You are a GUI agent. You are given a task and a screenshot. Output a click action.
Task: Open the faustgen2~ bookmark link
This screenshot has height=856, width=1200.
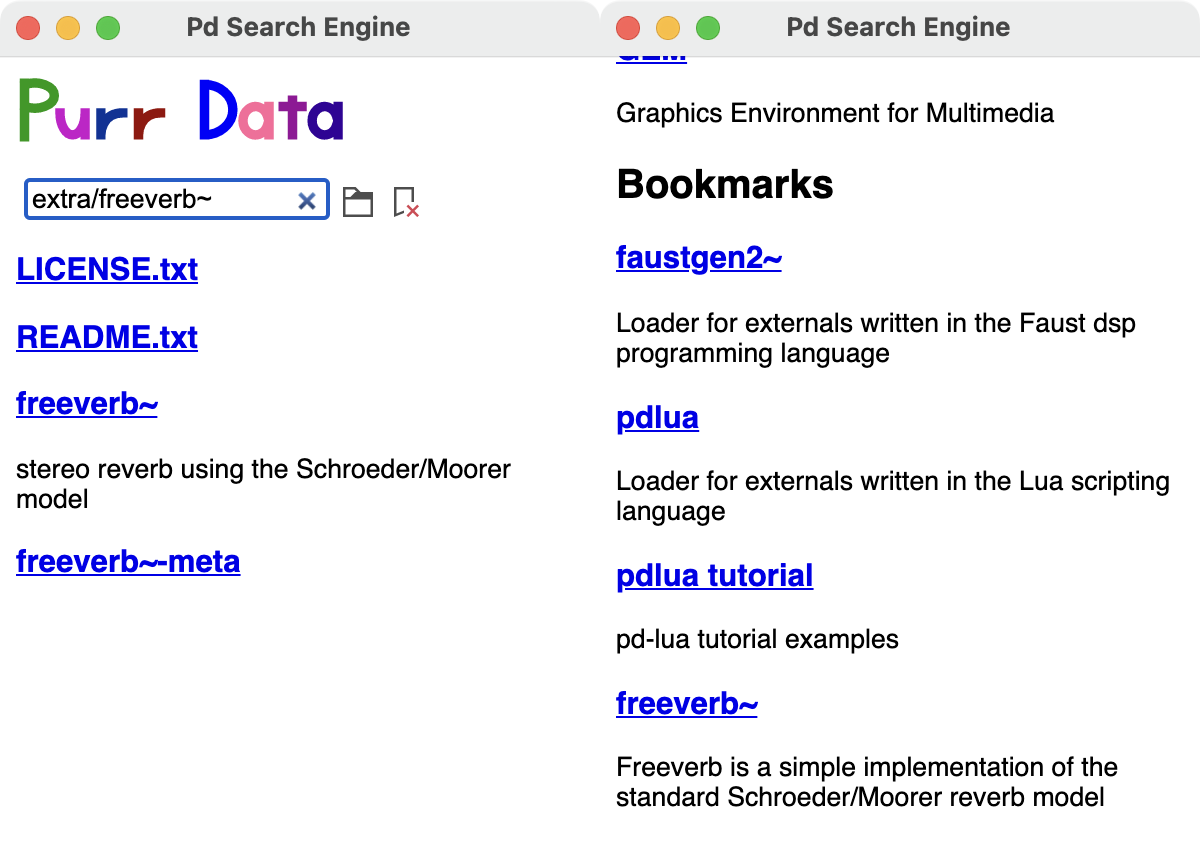click(x=699, y=258)
